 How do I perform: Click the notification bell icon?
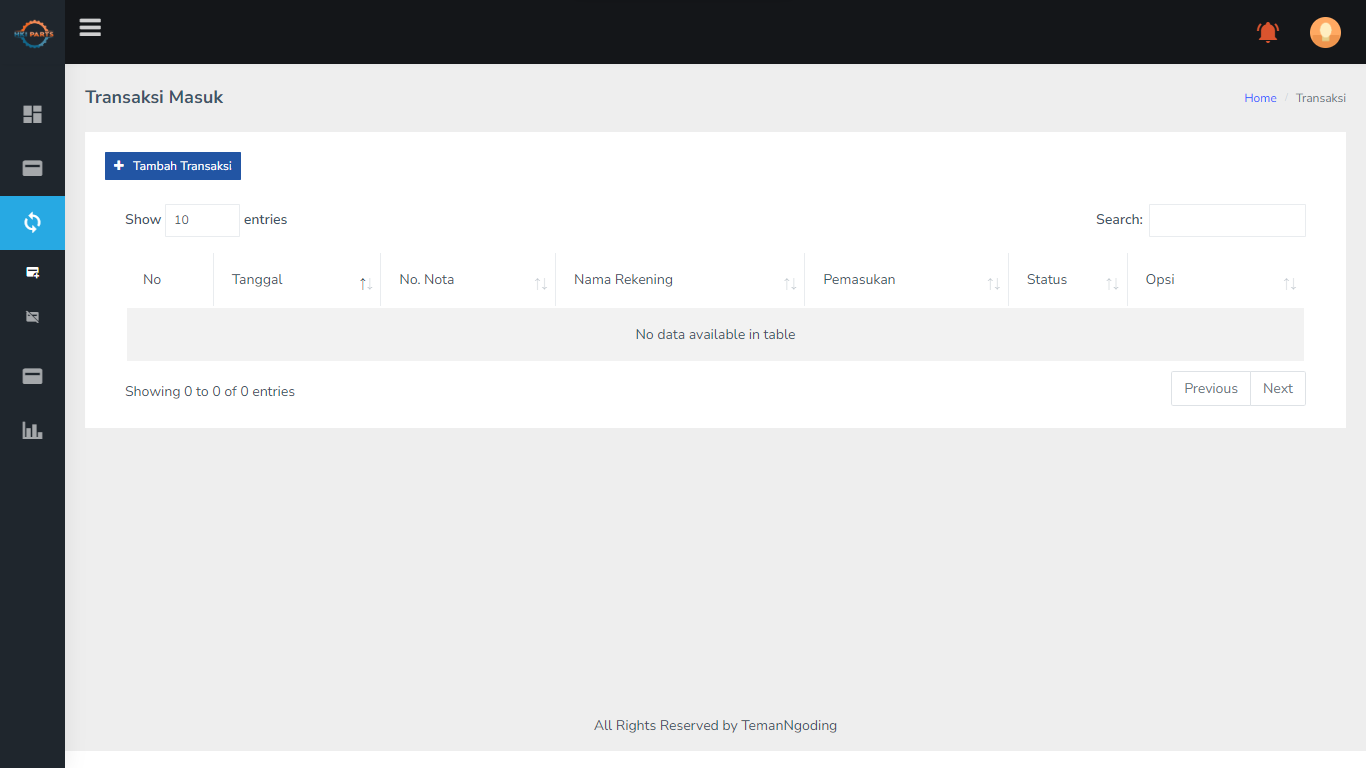pyautogui.click(x=1267, y=31)
